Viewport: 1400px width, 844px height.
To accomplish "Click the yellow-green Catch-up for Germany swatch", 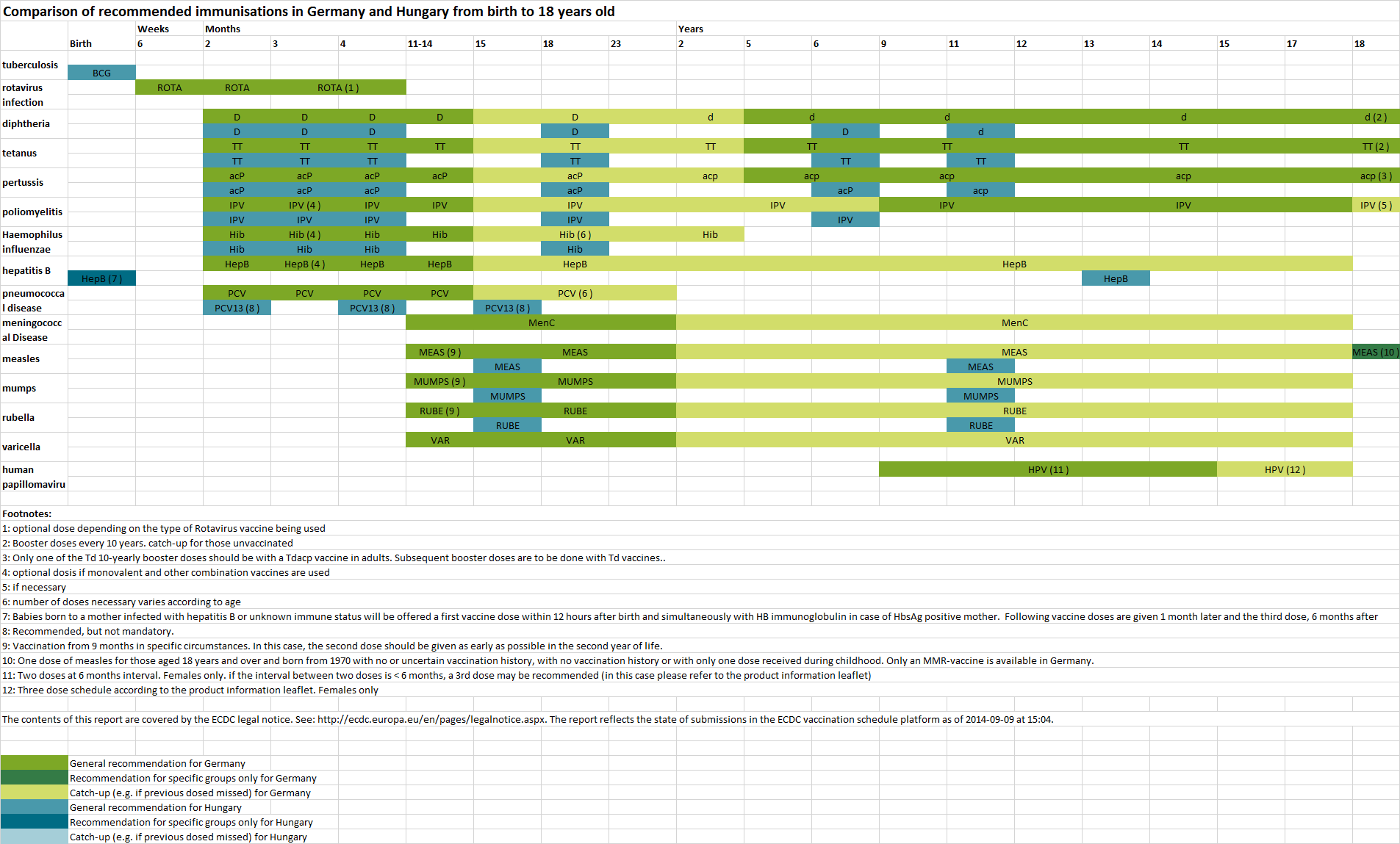I will coord(34,793).
